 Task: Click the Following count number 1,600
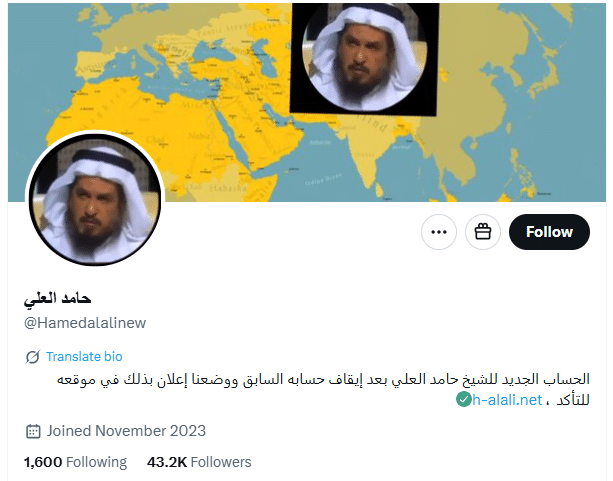43,462
